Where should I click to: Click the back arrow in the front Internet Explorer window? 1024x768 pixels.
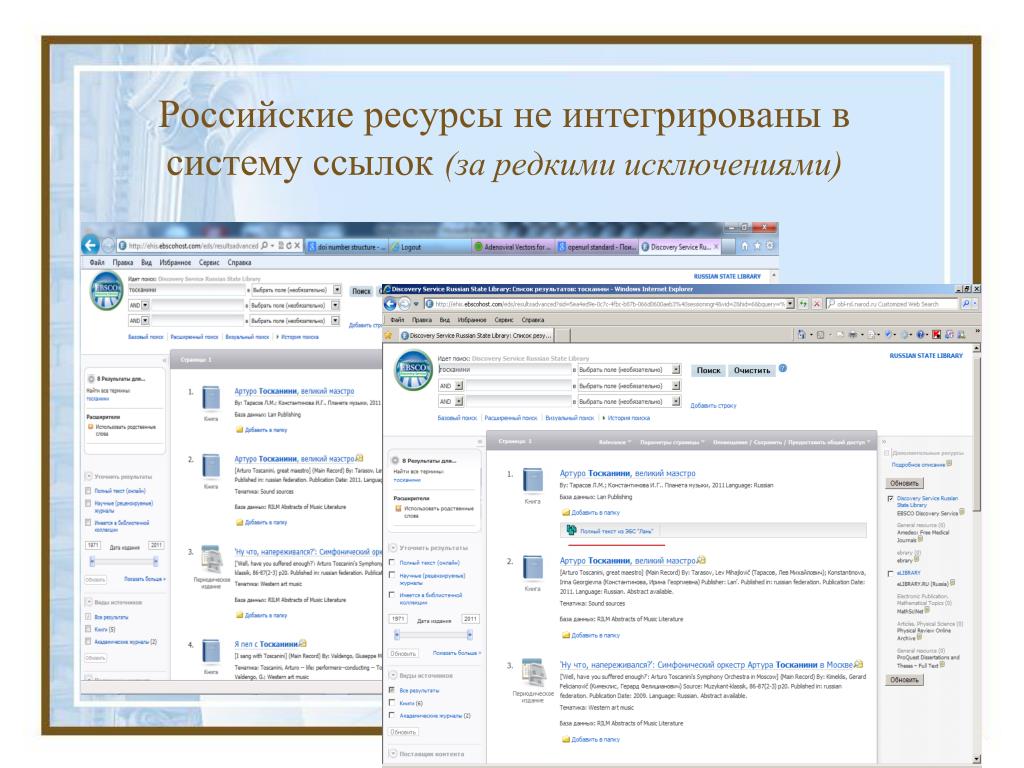click(x=390, y=304)
